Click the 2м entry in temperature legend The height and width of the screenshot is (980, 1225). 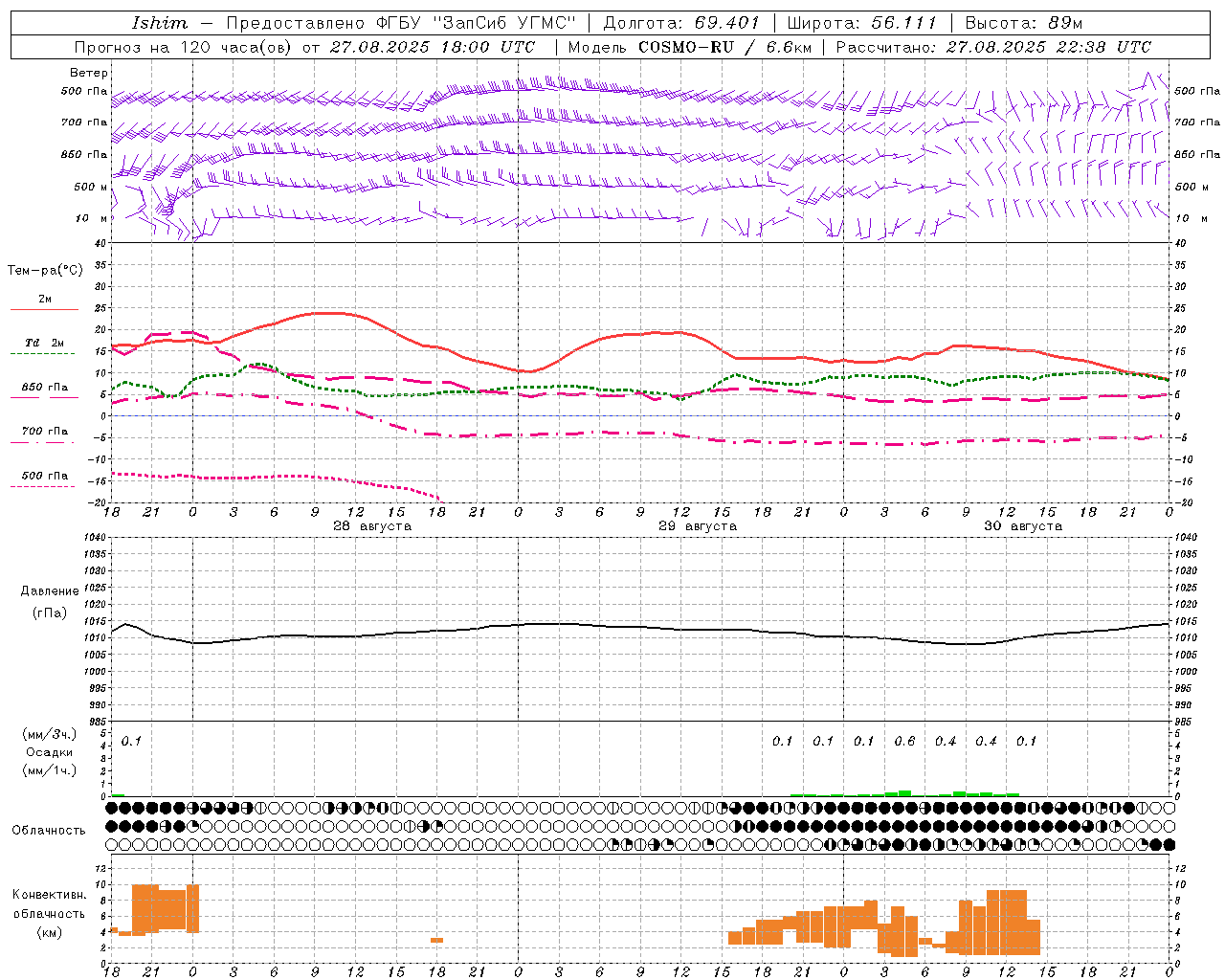point(45,299)
